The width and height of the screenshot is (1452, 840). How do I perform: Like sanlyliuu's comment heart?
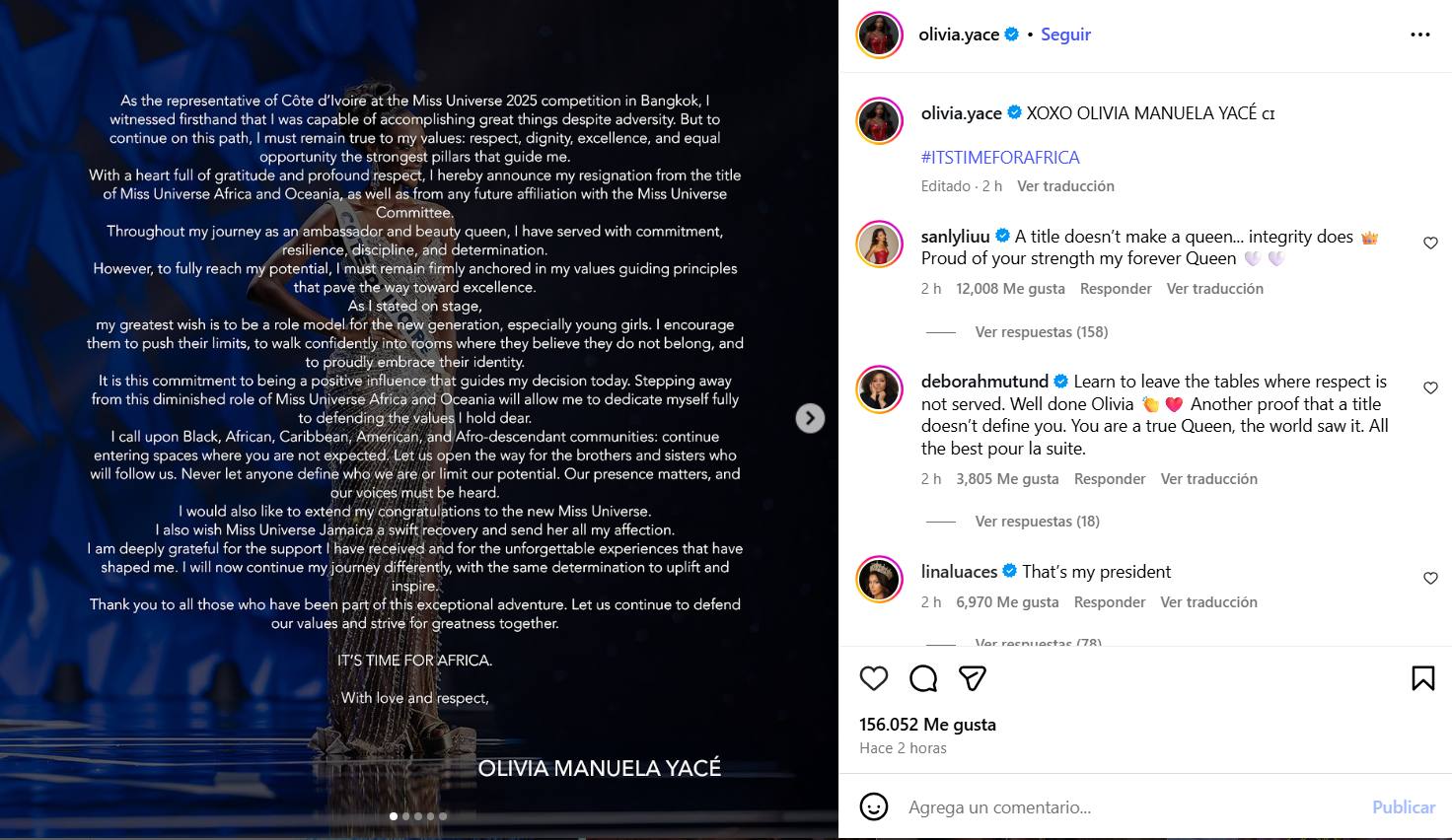click(1430, 244)
